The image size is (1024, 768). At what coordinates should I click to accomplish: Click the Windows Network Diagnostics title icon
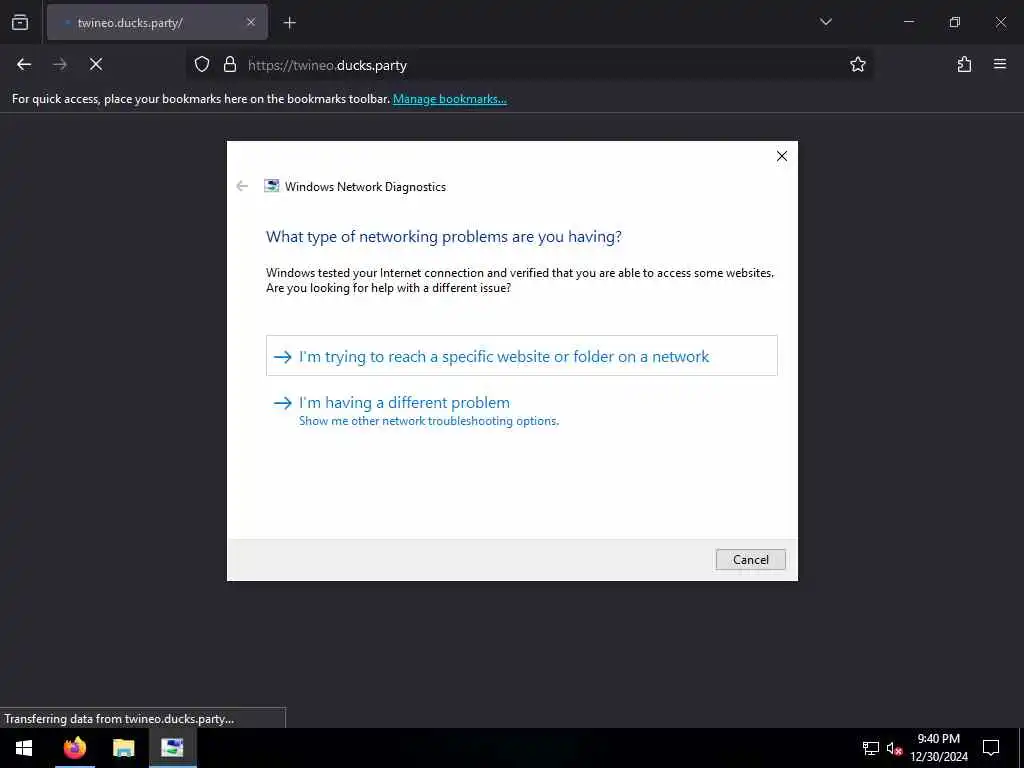(x=271, y=186)
